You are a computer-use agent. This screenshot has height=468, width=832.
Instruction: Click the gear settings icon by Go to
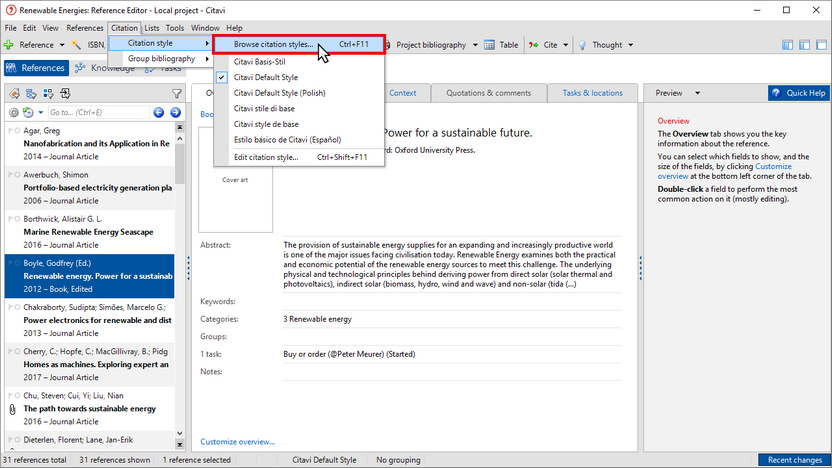pyautogui.click(x=14, y=112)
